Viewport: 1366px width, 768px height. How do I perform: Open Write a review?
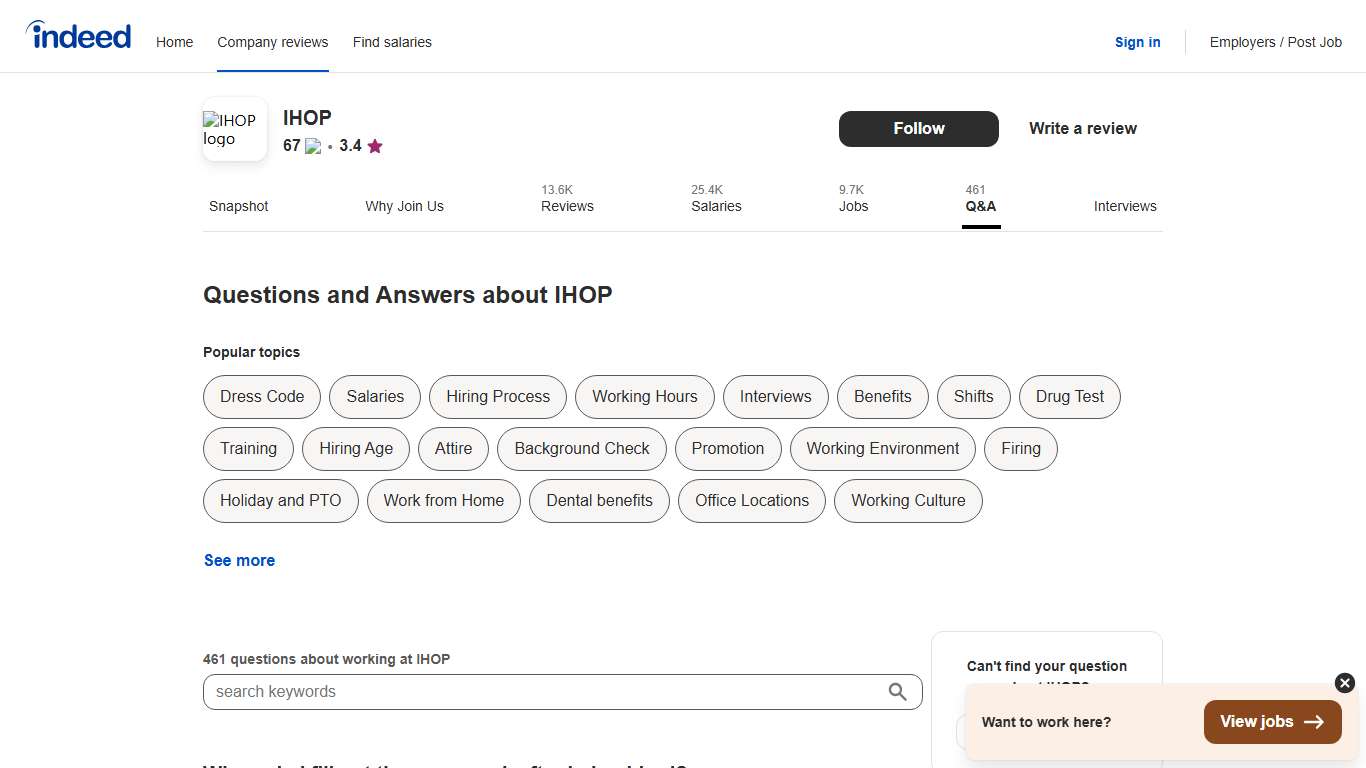coord(1082,128)
